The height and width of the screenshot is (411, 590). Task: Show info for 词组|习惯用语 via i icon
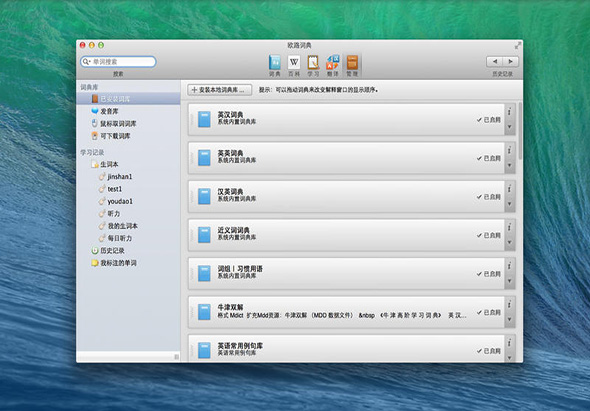tap(510, 266)
